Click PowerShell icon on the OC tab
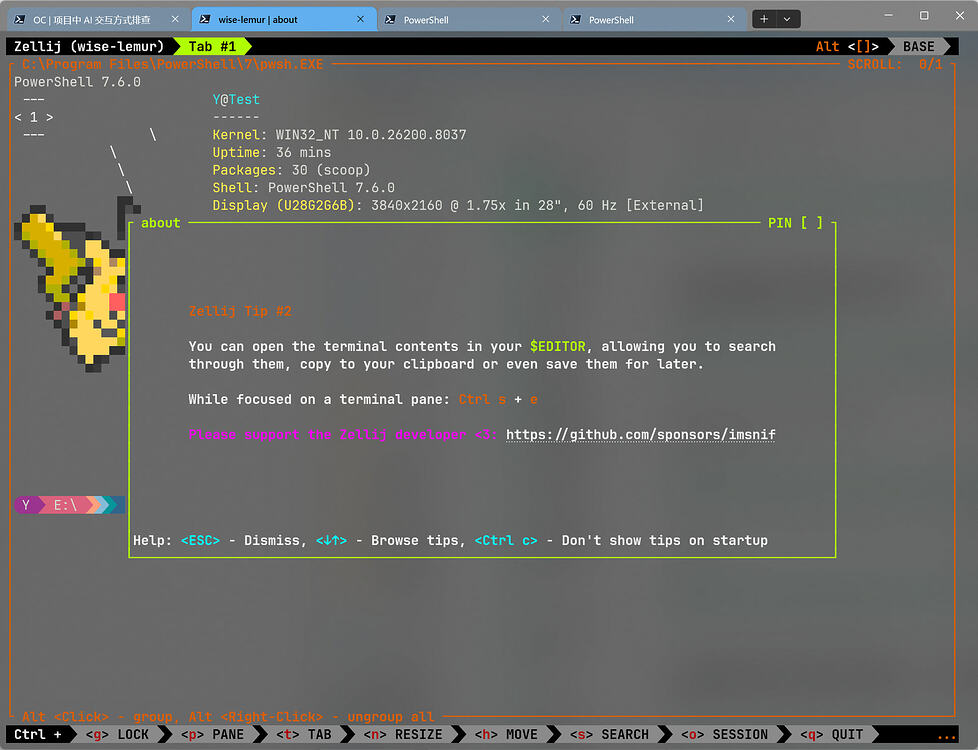978x750 pixels. click(x=20, y=19)
